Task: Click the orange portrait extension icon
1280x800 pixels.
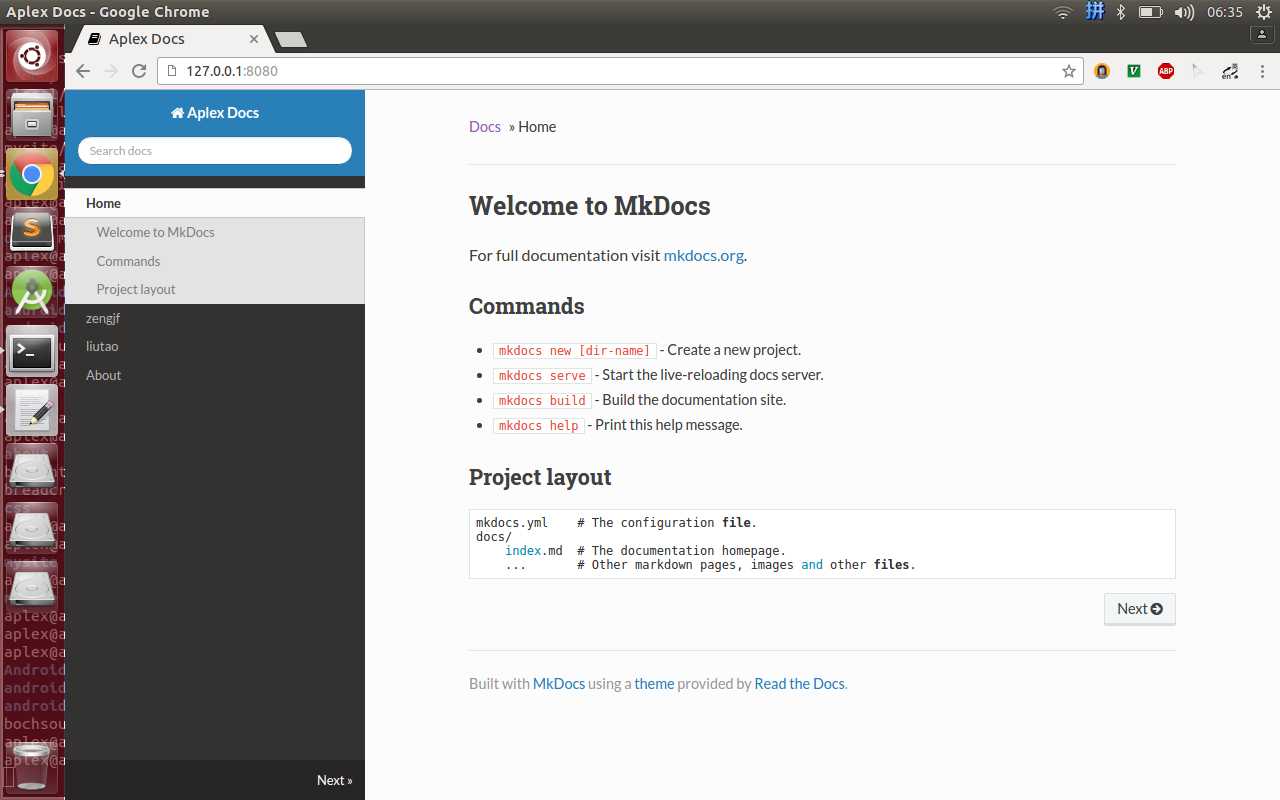Action: coord(1101,71)
